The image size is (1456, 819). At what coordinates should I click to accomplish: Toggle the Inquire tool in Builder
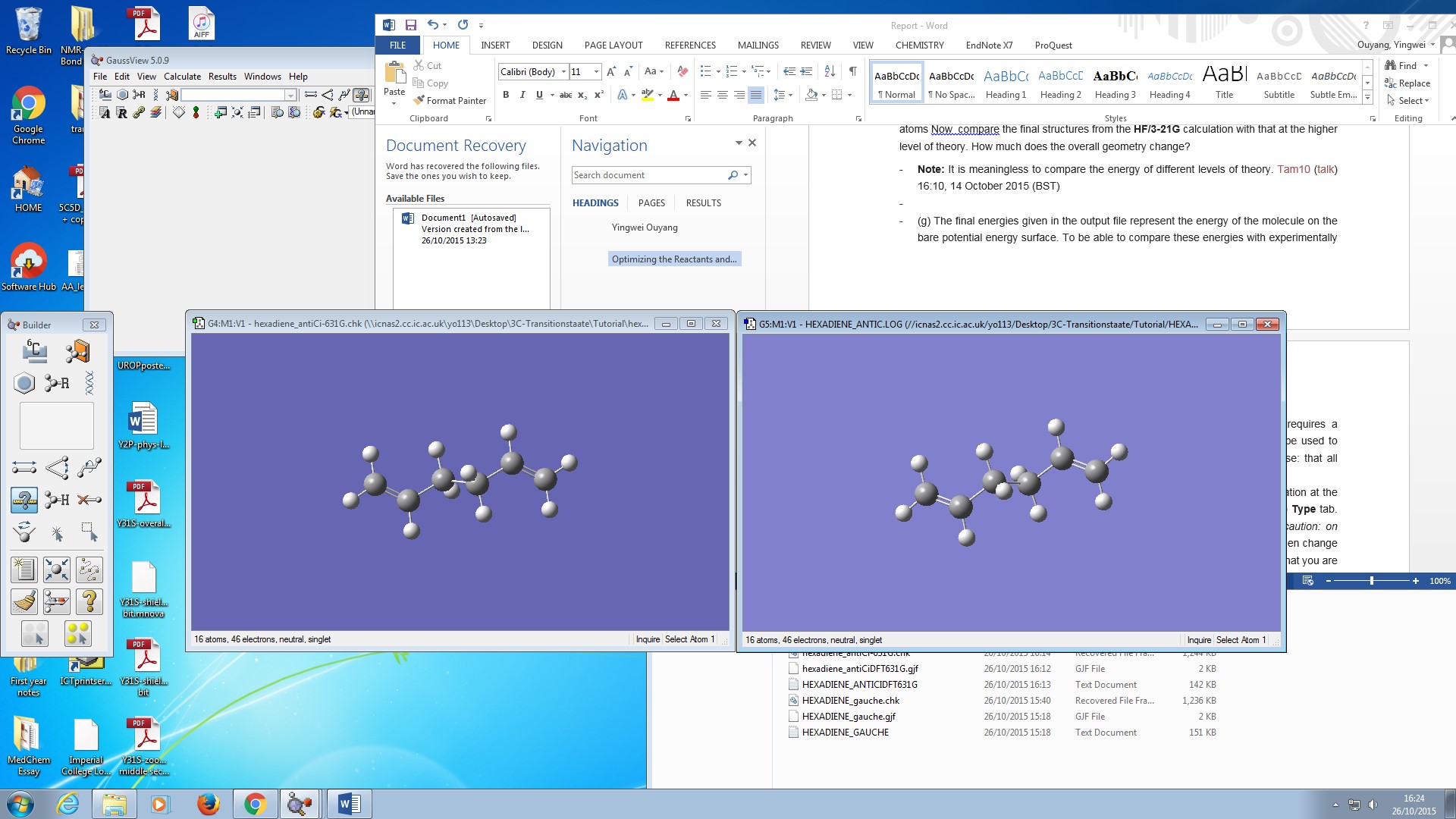point(24,500)
